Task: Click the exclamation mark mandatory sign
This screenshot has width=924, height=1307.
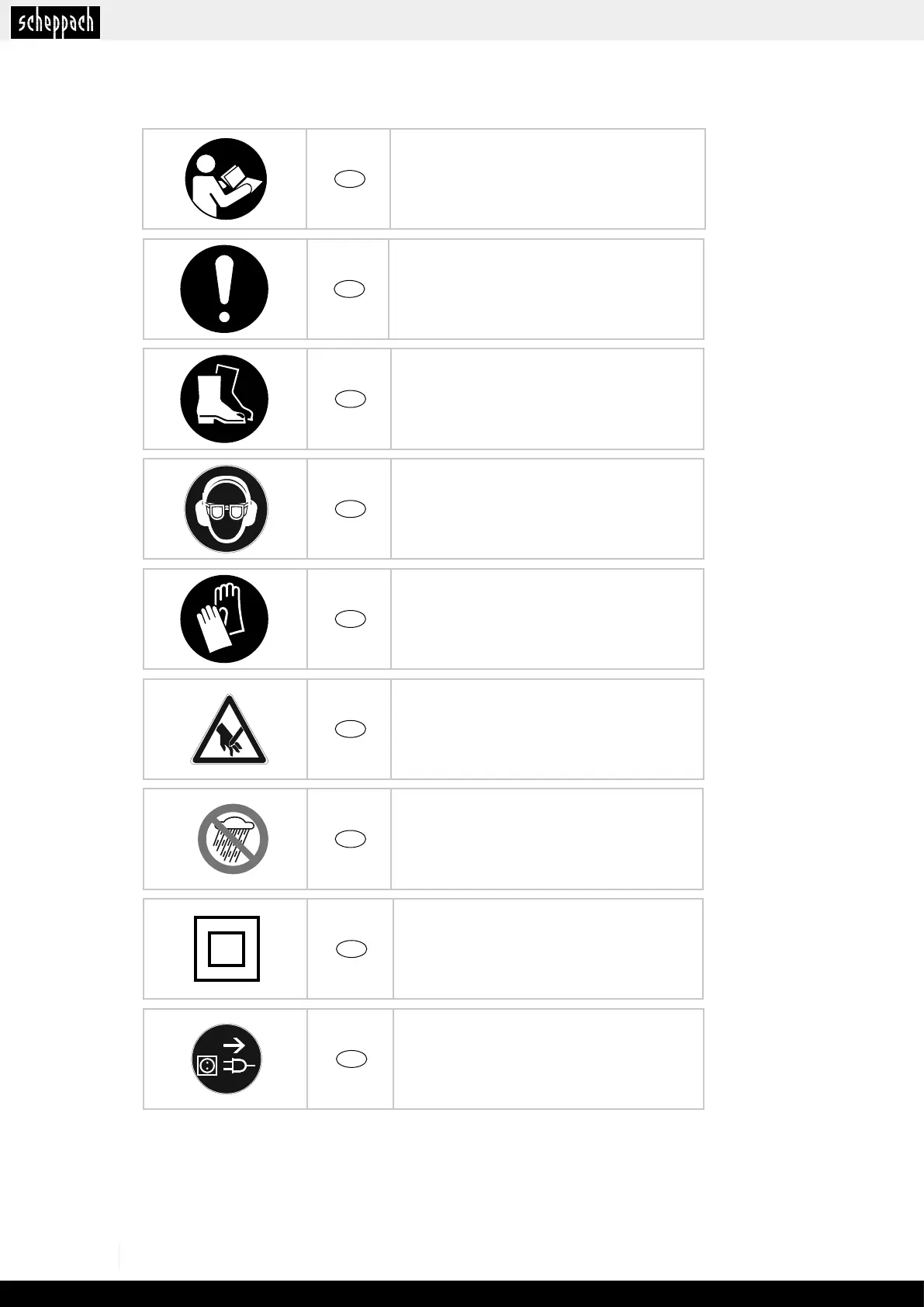Action: pyautogui.click(x=224, y=289)
